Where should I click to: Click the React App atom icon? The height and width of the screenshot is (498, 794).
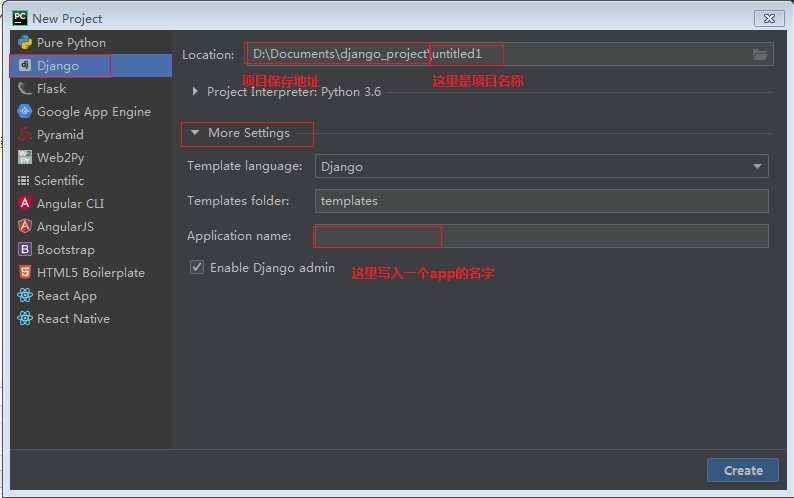click(24, 295)
